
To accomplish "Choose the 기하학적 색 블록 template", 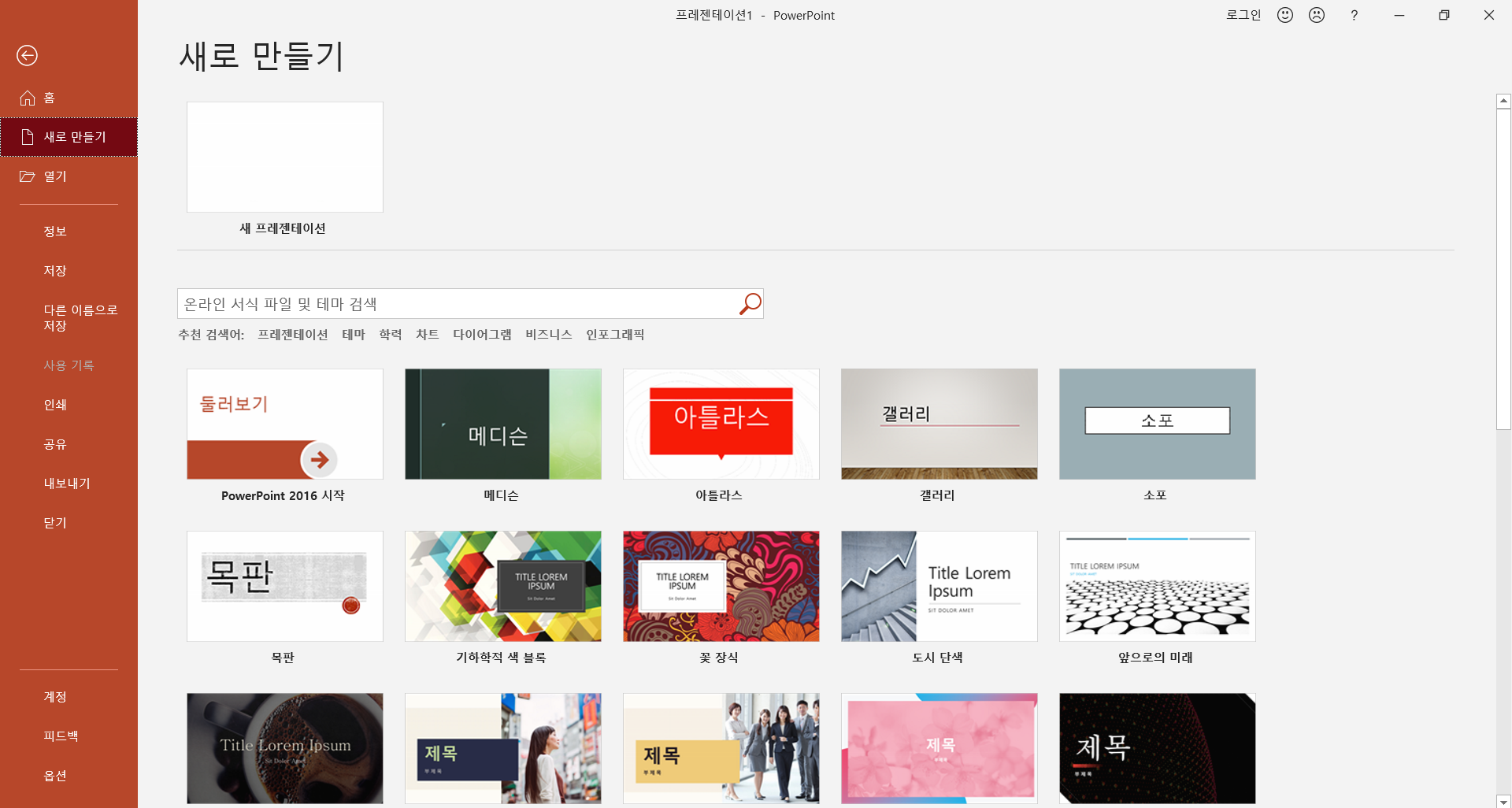I will coord(503,587).
